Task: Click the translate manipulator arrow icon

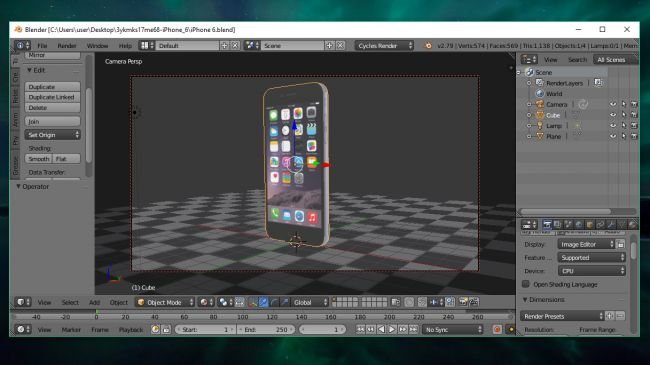Action: (x=263, y=302)
